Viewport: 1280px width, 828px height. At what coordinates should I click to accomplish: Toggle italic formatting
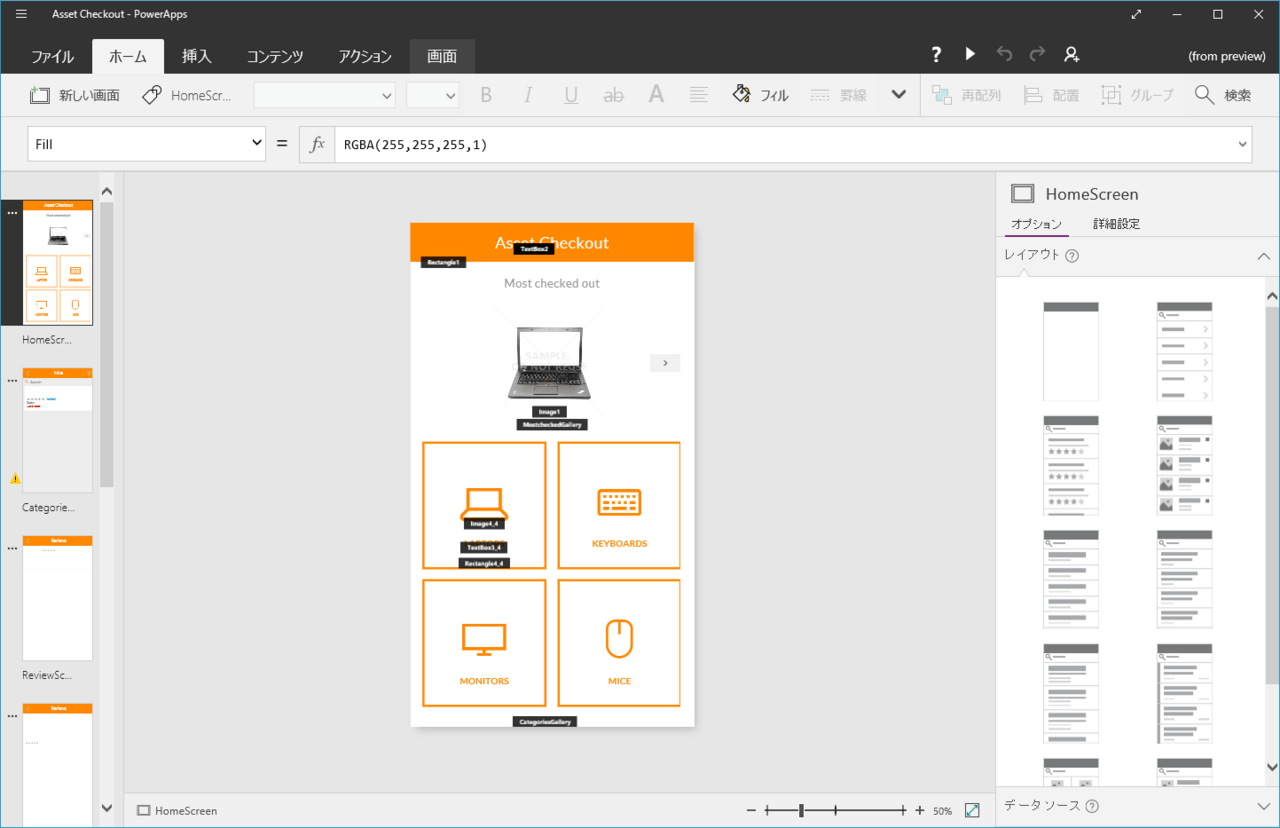point(528,95)
